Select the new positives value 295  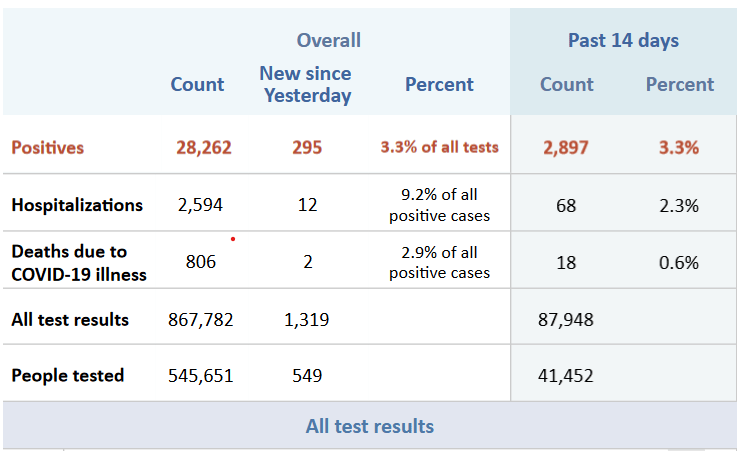pos(307,148)
